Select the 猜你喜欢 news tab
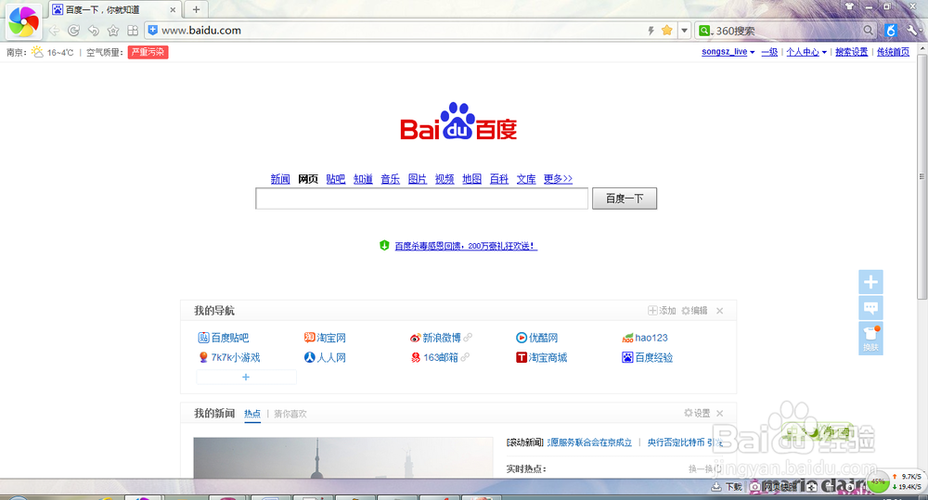 290,414
